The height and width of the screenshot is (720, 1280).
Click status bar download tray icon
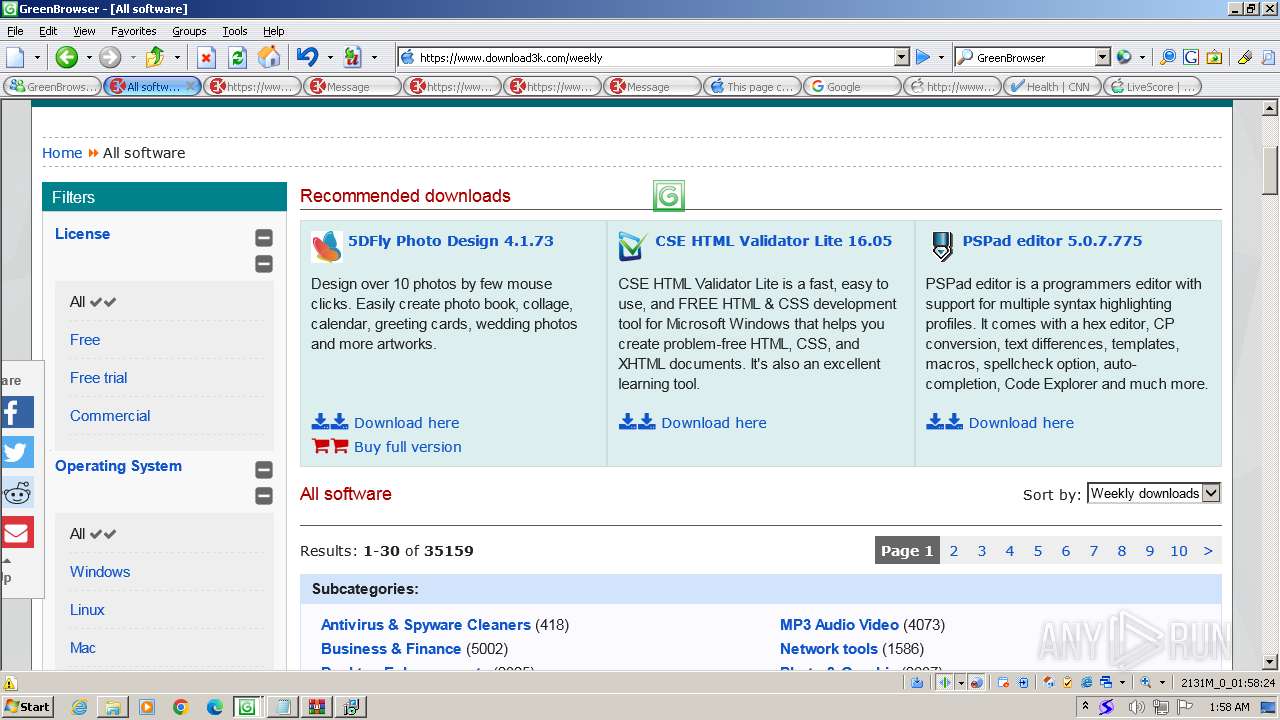point(917,682)
